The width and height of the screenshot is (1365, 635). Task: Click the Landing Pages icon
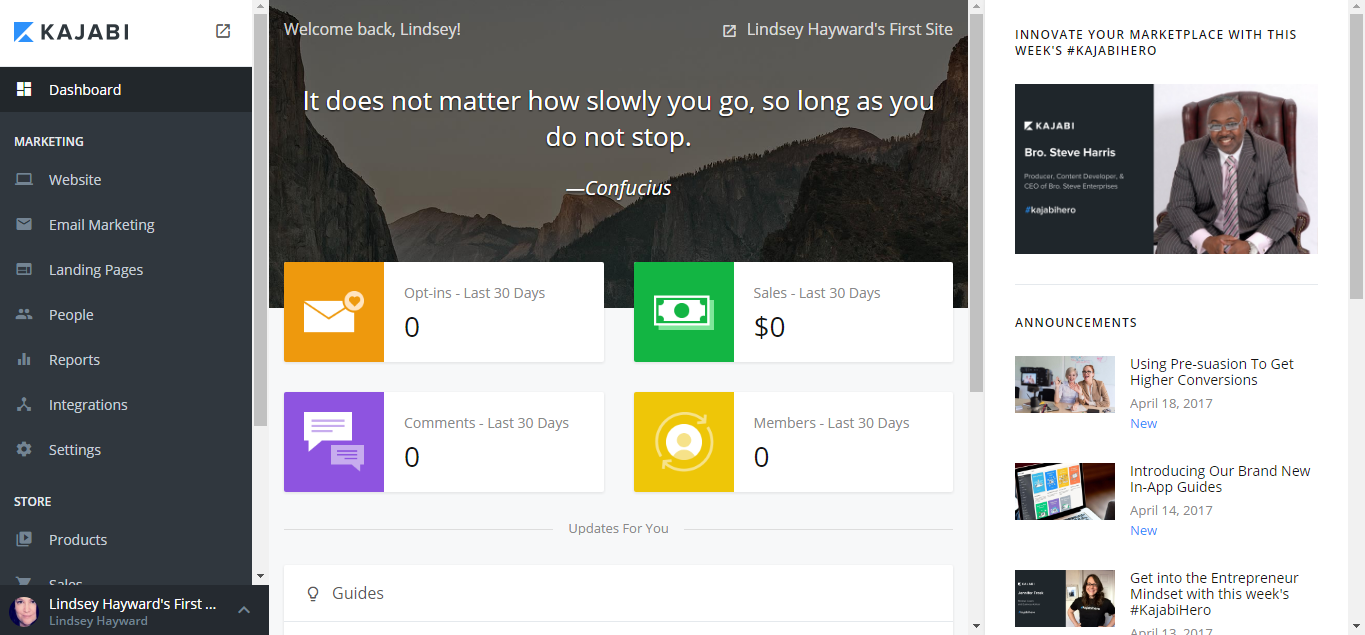click(24, 270)
